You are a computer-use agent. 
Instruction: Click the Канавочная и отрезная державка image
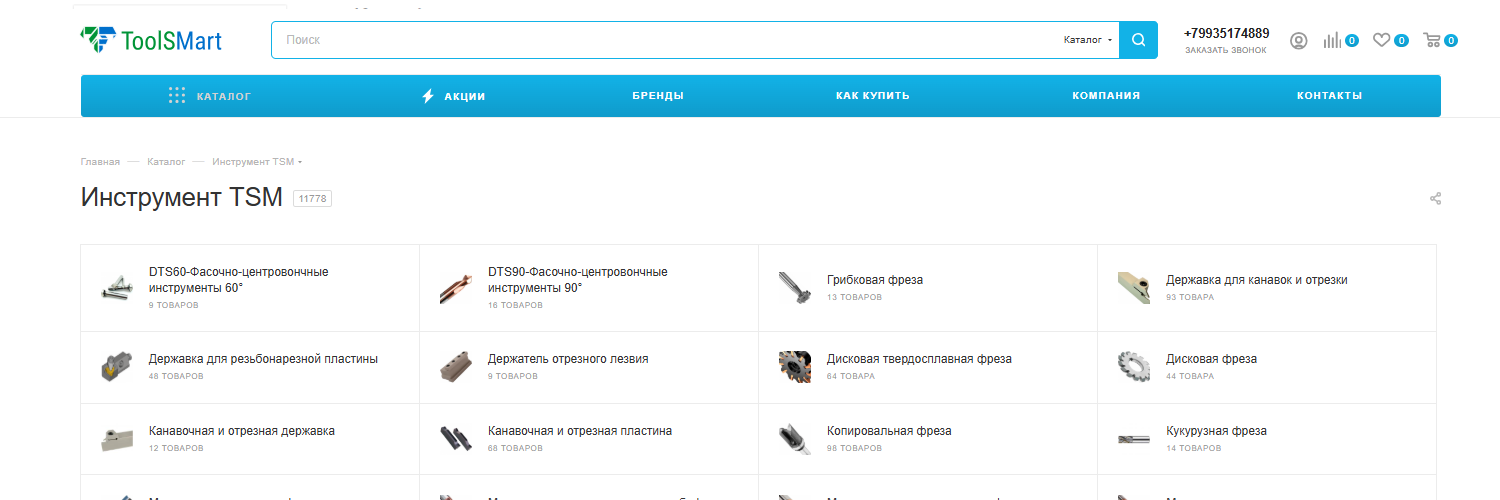117,438
